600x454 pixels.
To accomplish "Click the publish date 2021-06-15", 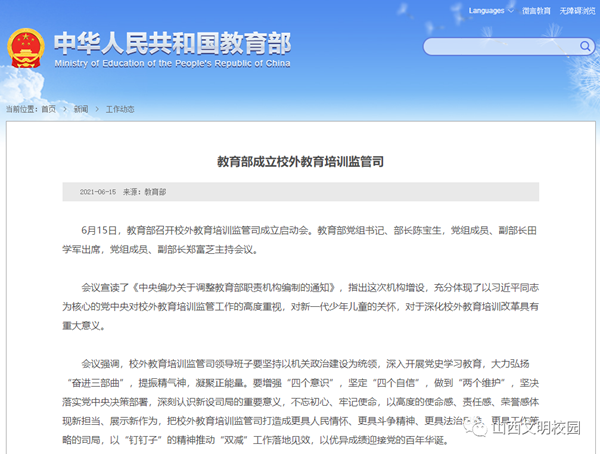I will point(98,190).
